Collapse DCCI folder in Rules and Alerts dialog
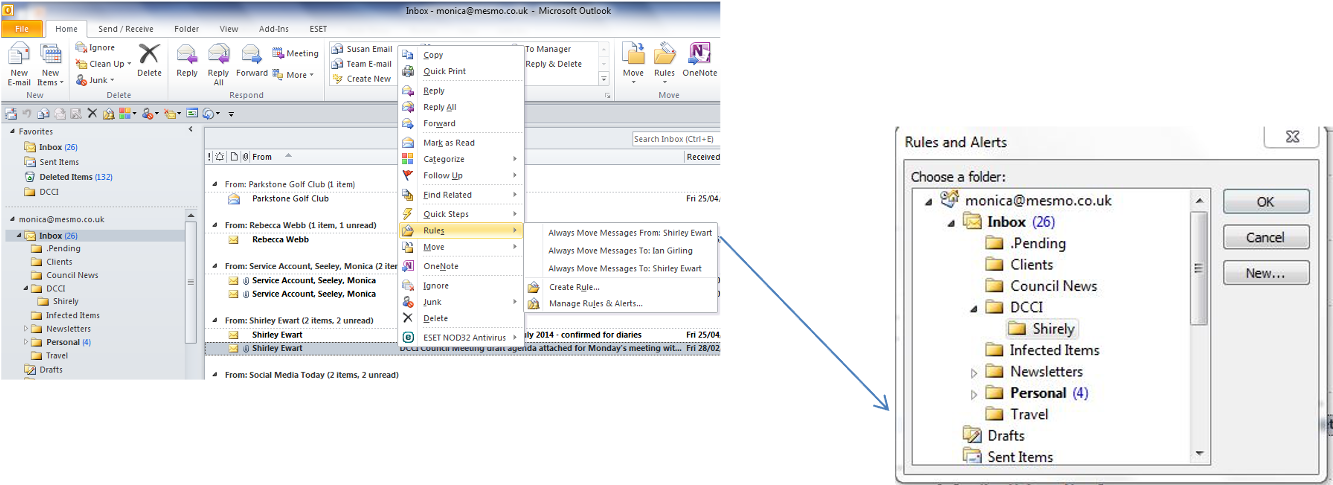The height and width of the screenshot is (485, 1333). pyautogui.click(x=975, y=308)
